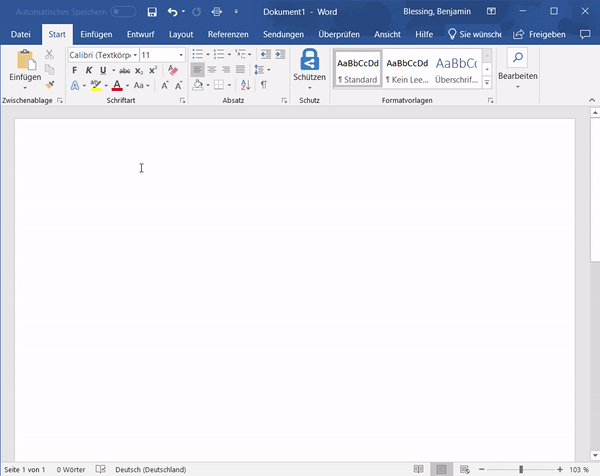Toggle strikethrough text formatting

click(123, 71)
